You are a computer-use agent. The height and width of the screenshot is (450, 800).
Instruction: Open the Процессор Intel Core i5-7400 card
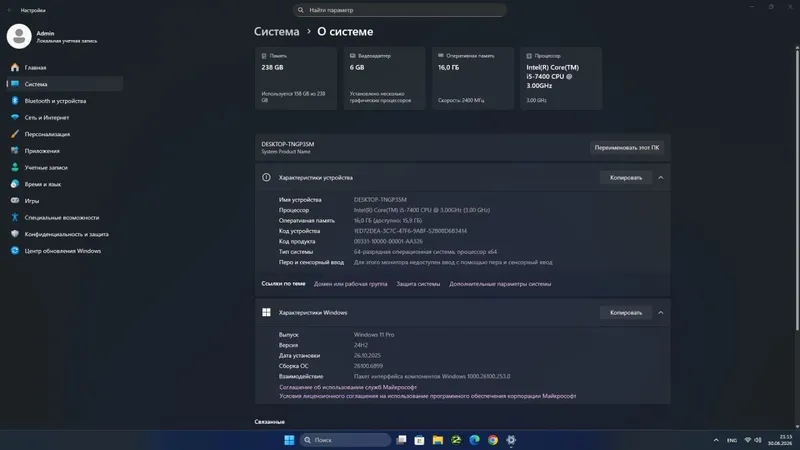click(561, 79)
